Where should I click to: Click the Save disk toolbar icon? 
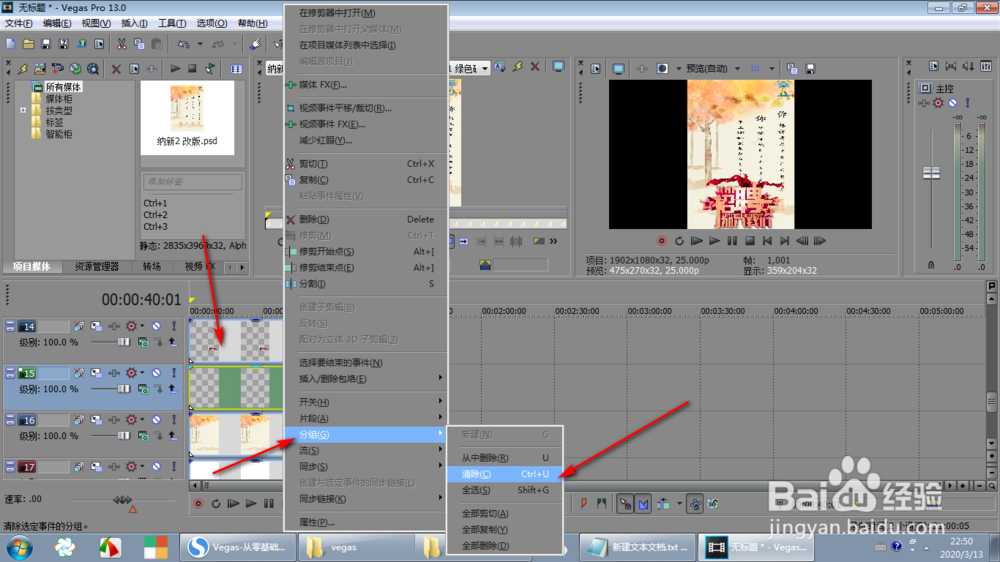(x=46, y=44)
